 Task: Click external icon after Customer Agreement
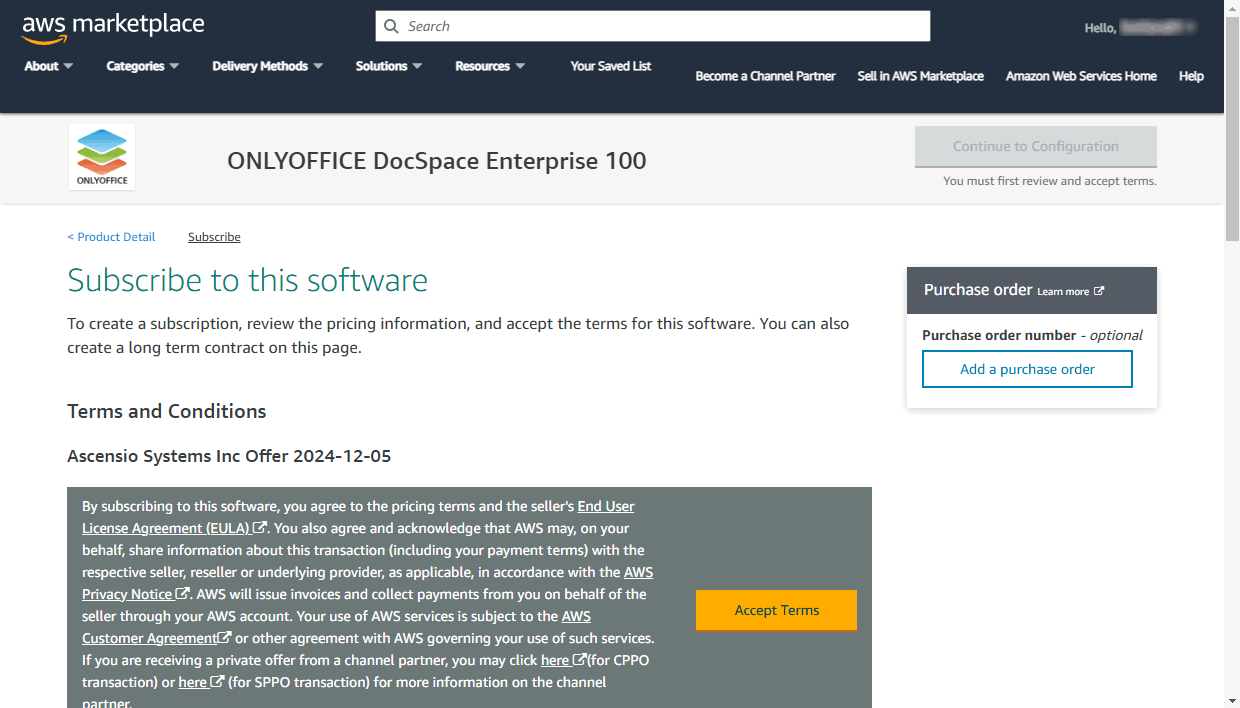[x=225, y=638]
